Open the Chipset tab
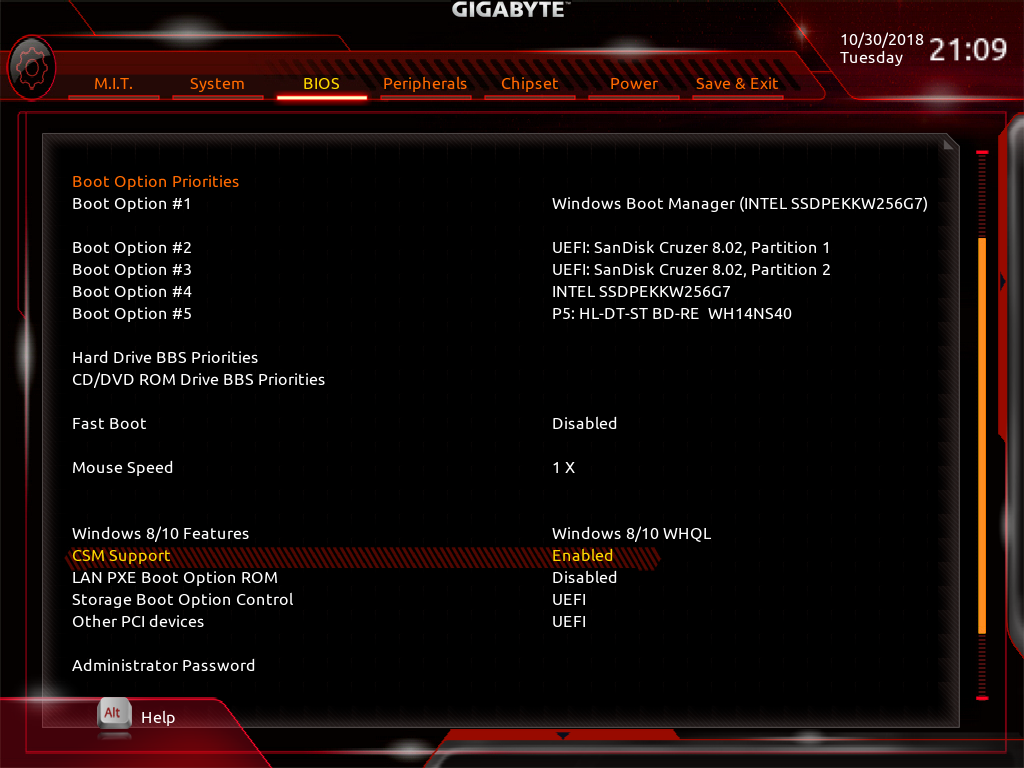Screen dimensions: 1024x768 [x=530, y=84]
